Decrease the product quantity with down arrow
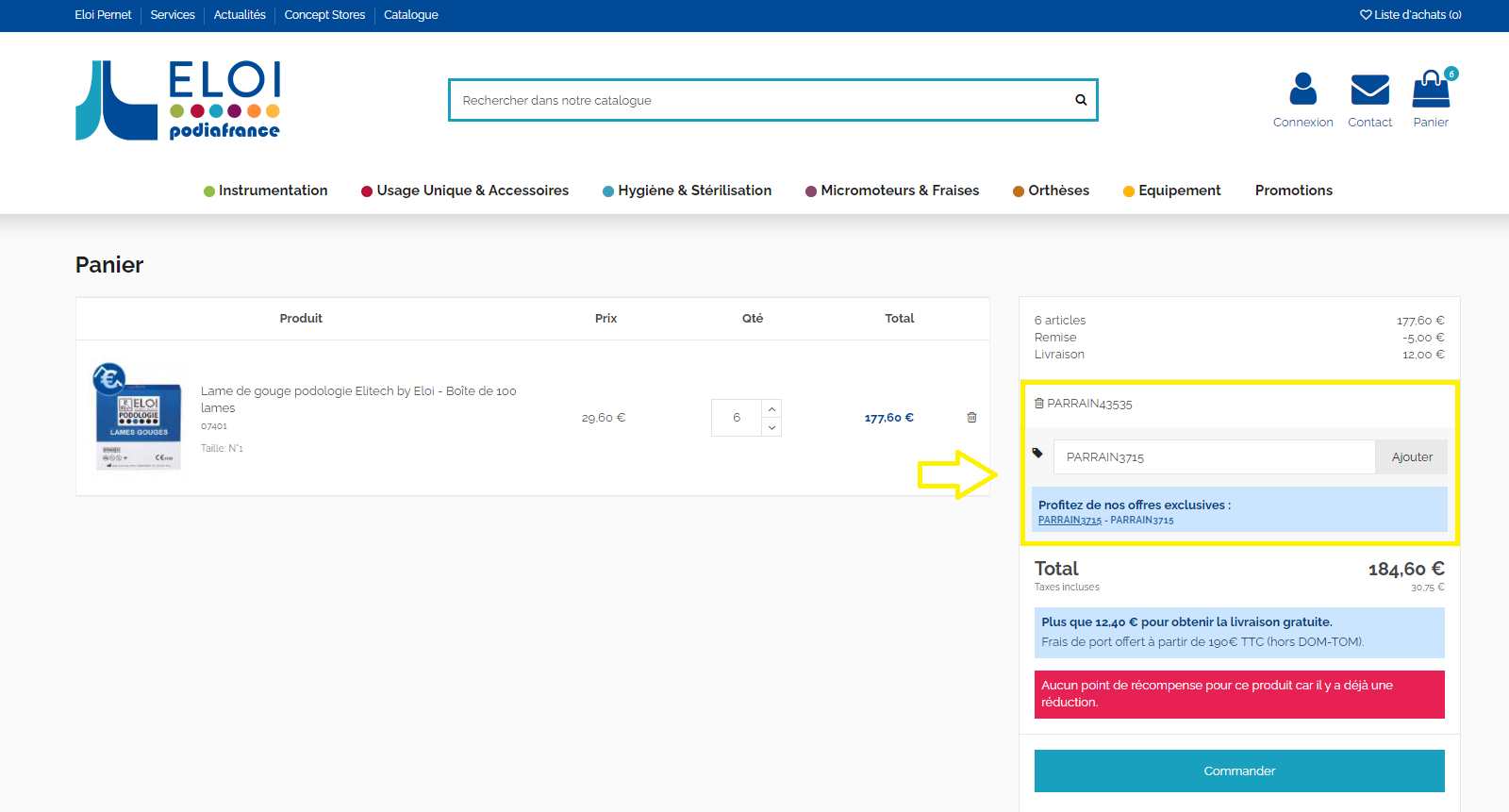The image size is (1509, 812). 771,427
